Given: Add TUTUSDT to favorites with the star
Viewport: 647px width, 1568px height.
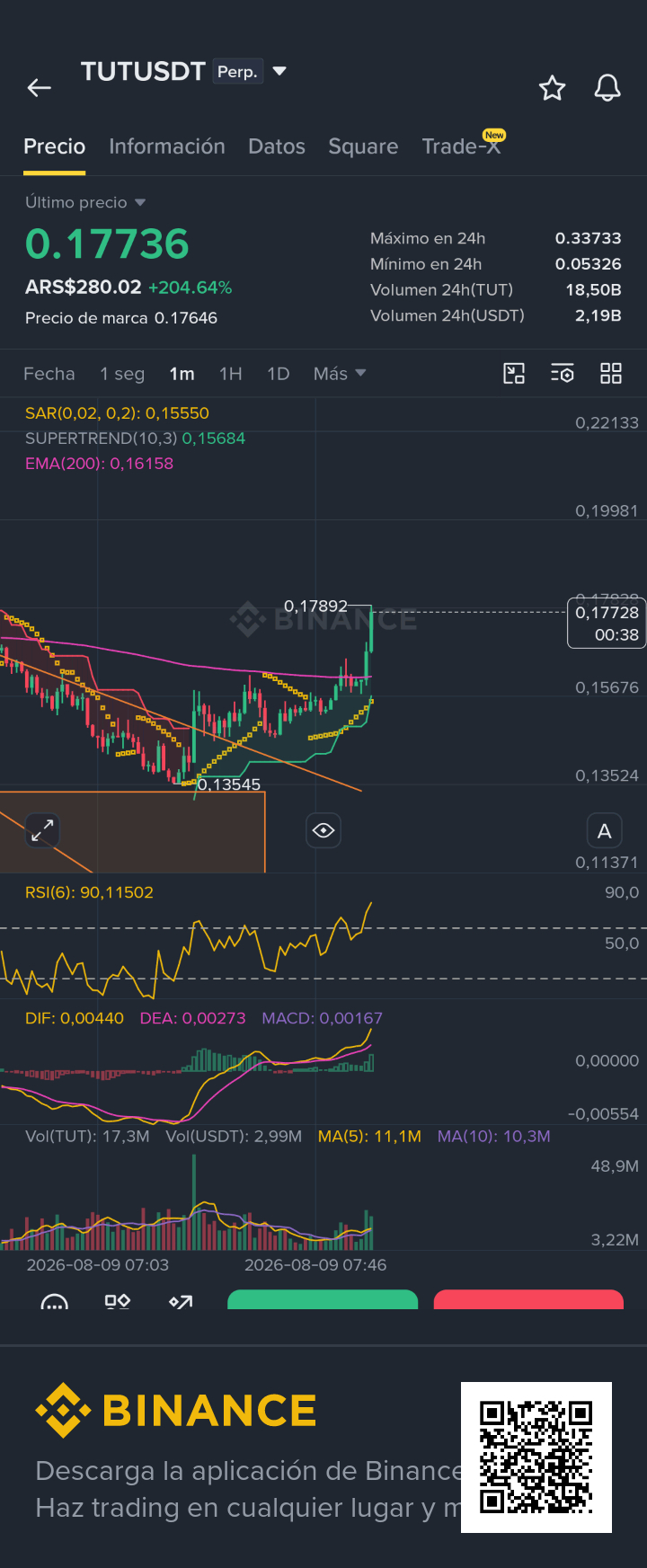Looking at the screenshot, I should click(552, 88).
